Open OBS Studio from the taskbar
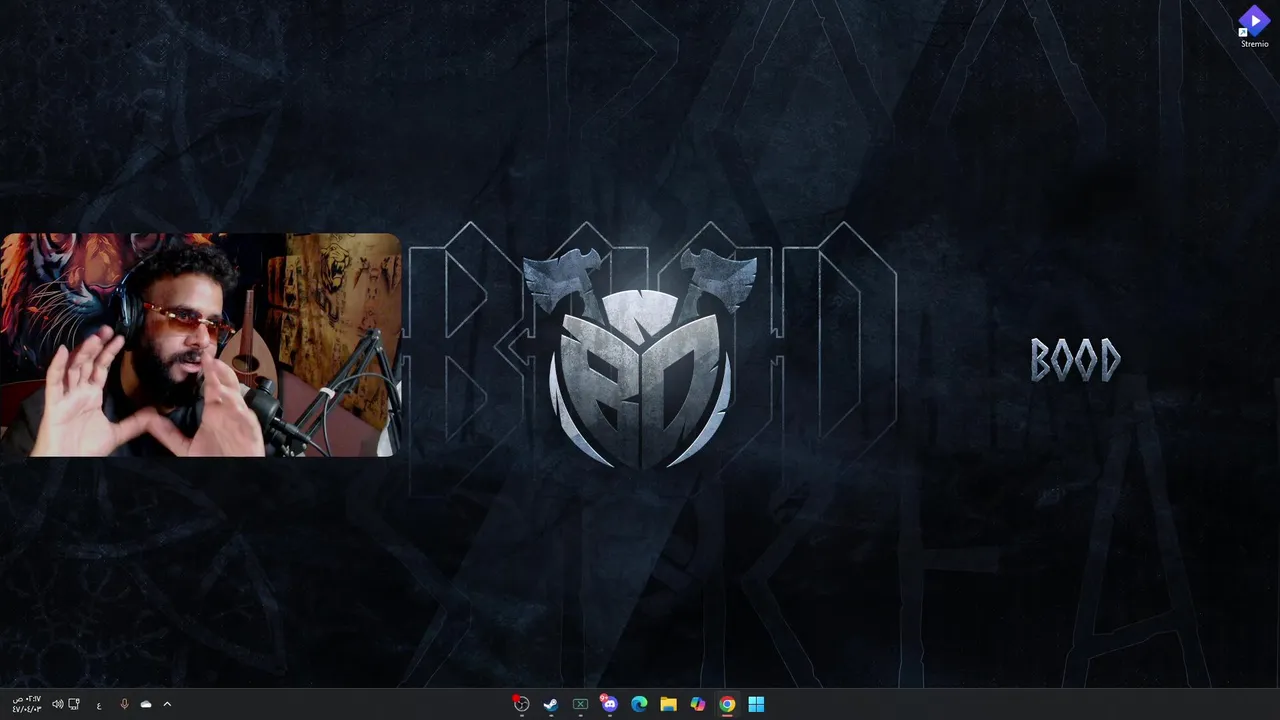This screenshot has height=720, width=1280. [x=521, y=704]
